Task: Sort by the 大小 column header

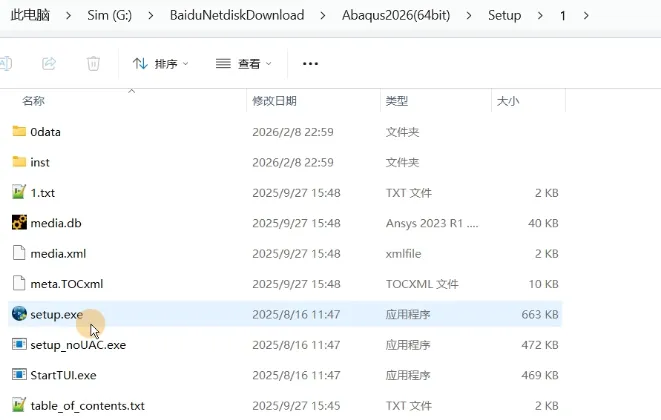Action: 508,101
